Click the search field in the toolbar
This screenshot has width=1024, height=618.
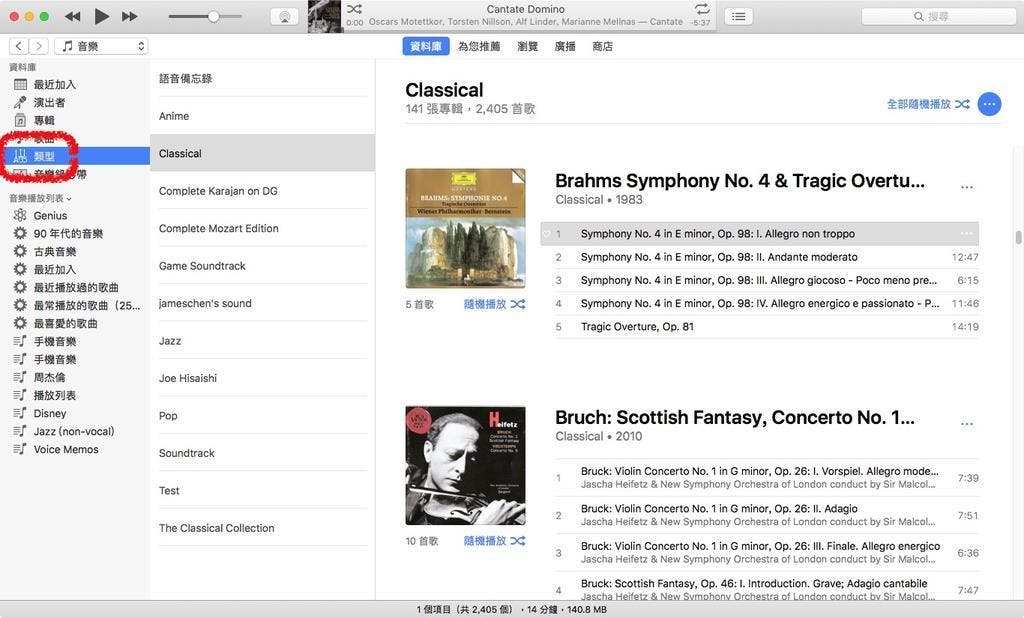point(938,16)
